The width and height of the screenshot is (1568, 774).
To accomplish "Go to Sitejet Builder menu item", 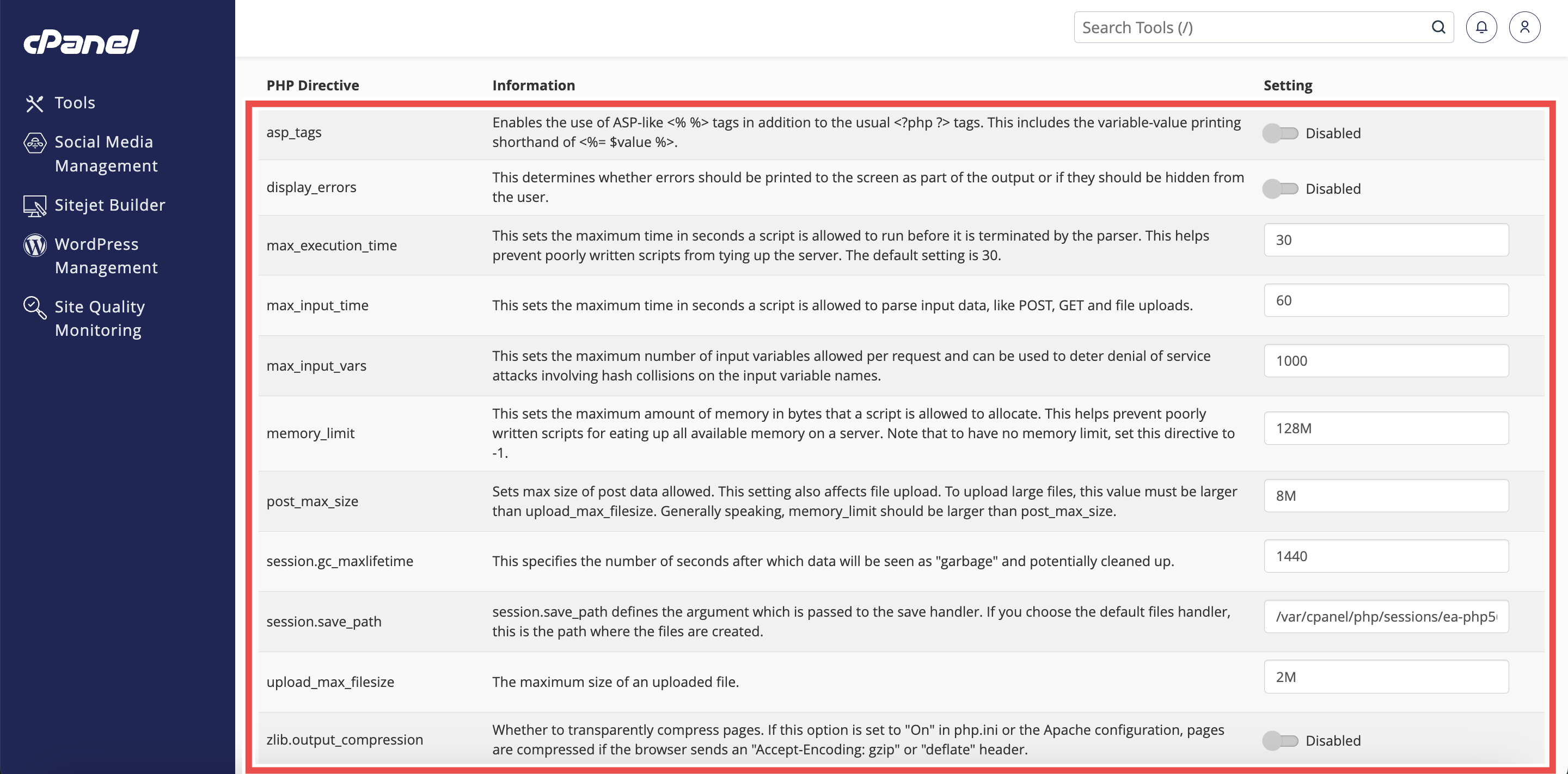I will tap(109, 205).
